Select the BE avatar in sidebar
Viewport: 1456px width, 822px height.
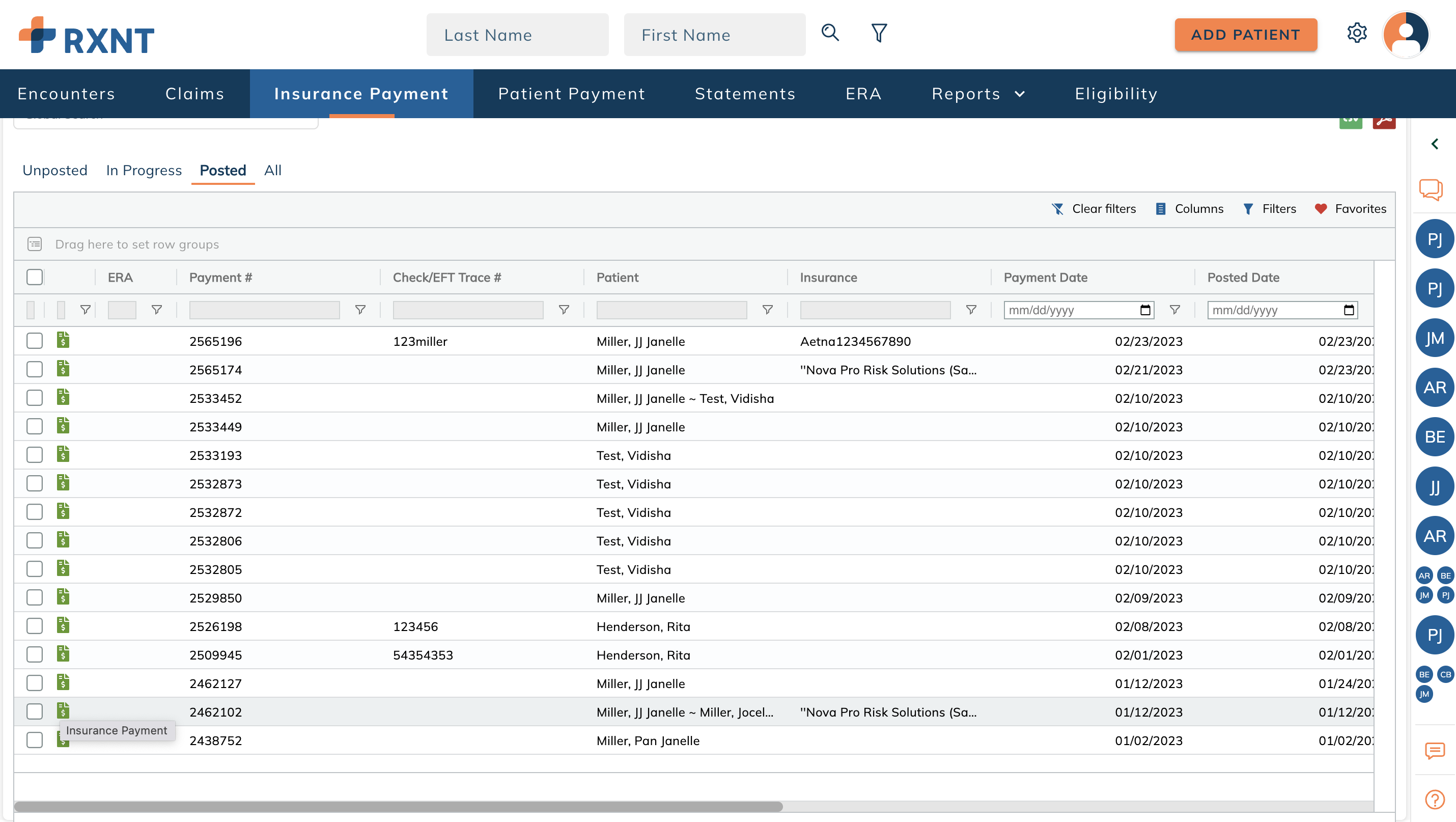1435,436
